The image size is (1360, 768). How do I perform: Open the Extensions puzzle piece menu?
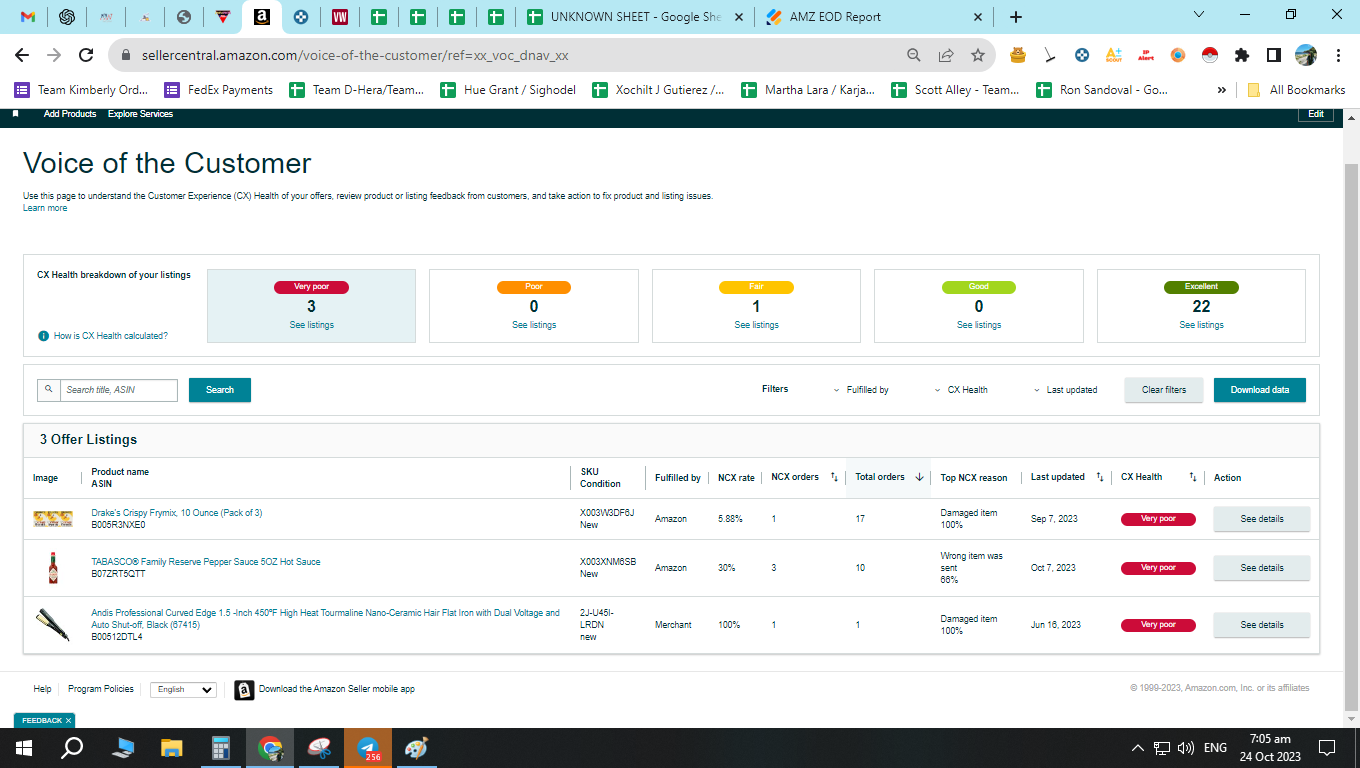point(1242,56)
